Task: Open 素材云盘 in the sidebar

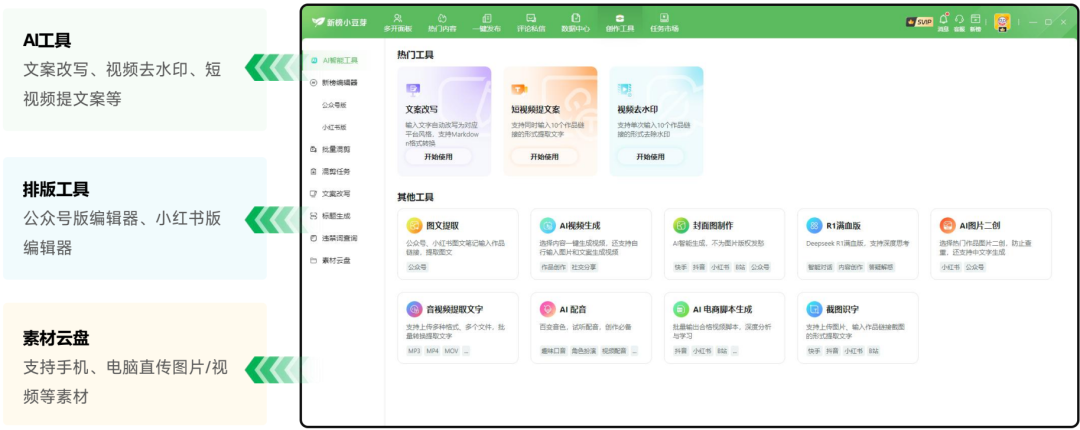Action: 331,260
